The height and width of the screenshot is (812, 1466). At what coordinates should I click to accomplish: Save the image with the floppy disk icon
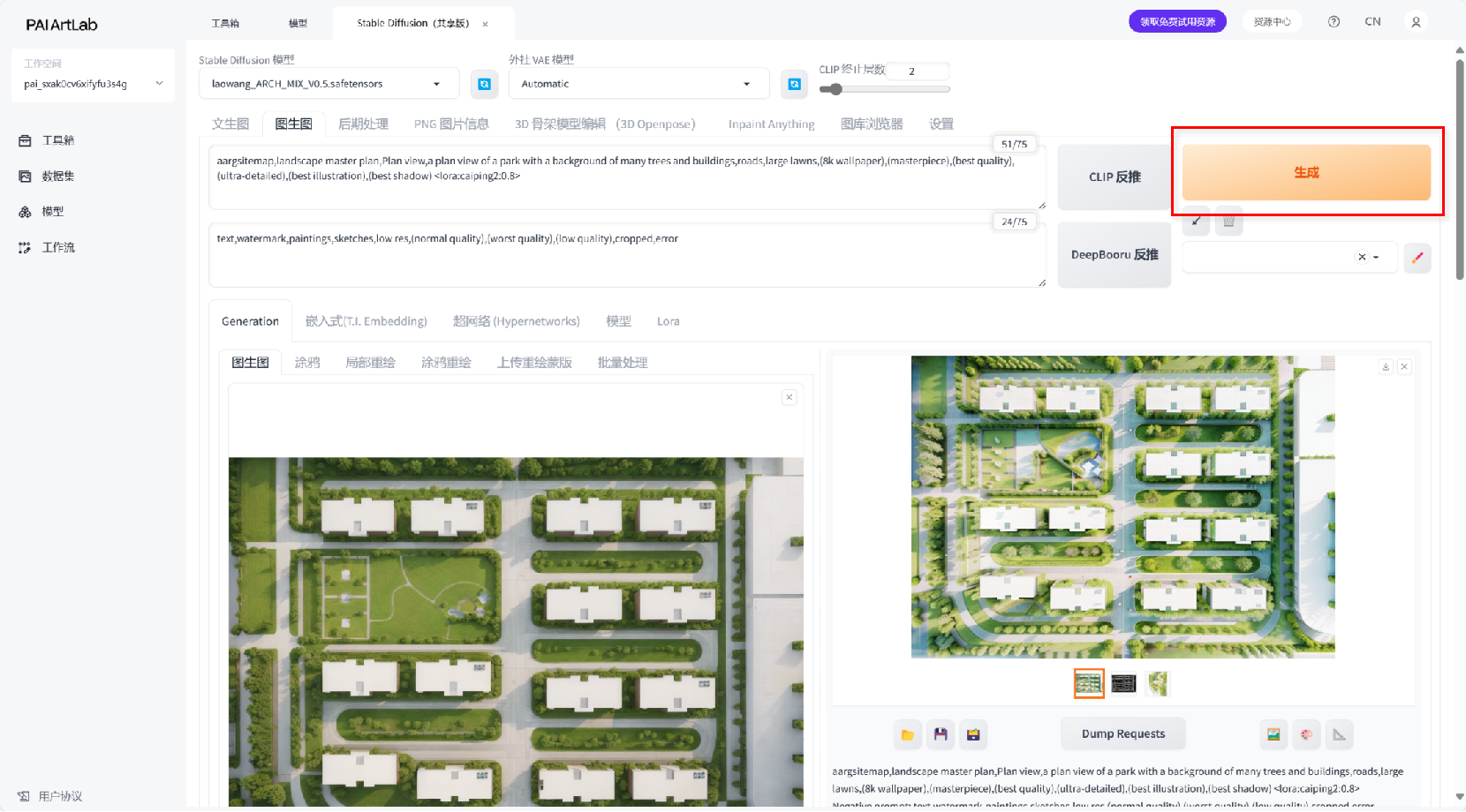point(941,734)
